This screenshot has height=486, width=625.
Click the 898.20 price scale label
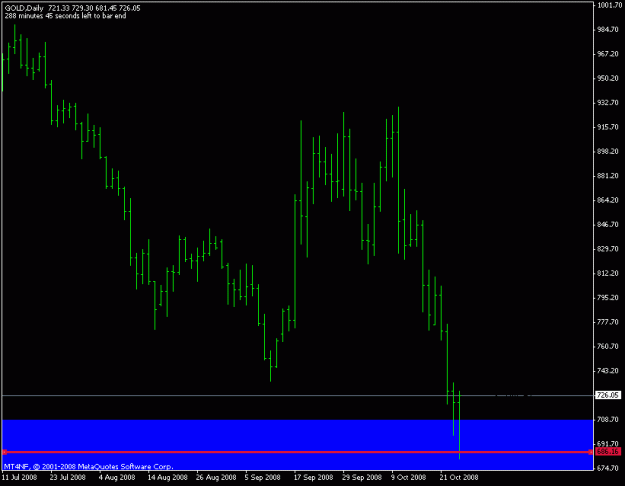click(x=608, y=151)
